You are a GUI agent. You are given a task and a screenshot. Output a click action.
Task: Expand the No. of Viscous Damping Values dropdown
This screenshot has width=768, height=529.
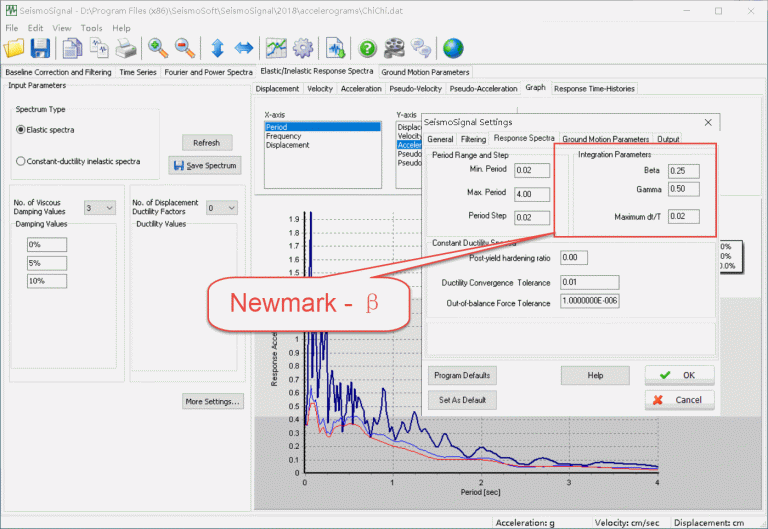(99, 207)
